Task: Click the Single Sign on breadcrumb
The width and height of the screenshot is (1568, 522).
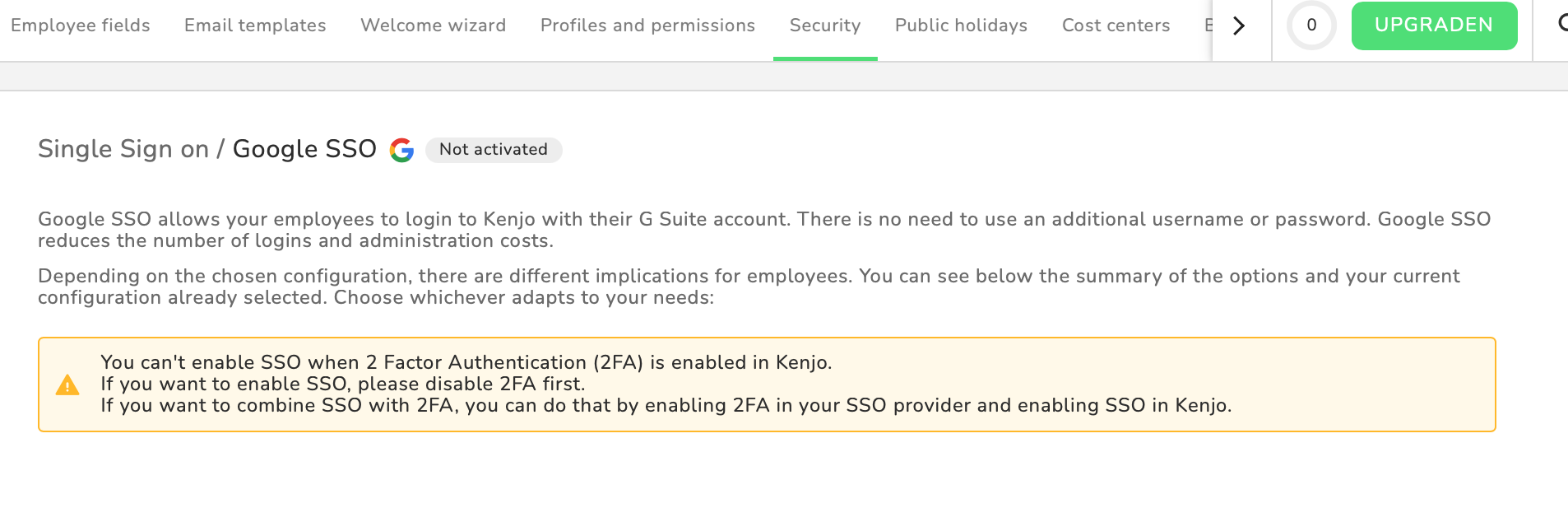Action: click(x=123, y=149)
